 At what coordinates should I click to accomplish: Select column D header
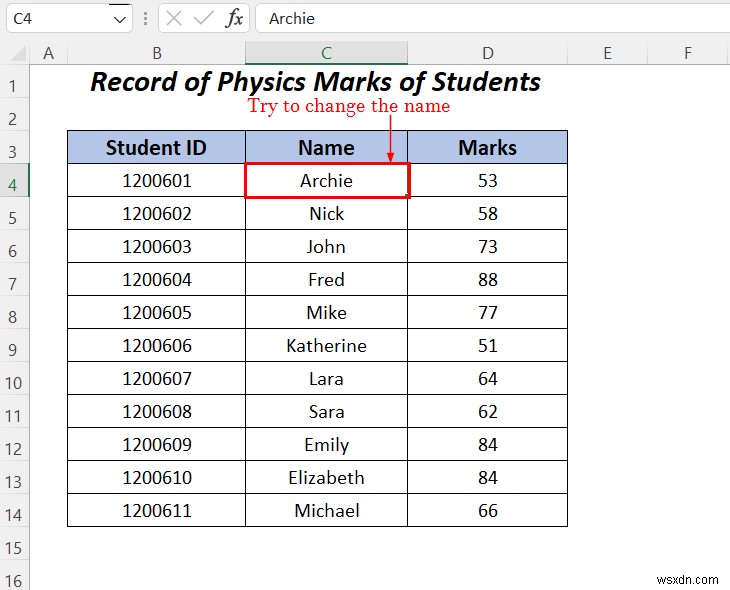pos(487,53)
